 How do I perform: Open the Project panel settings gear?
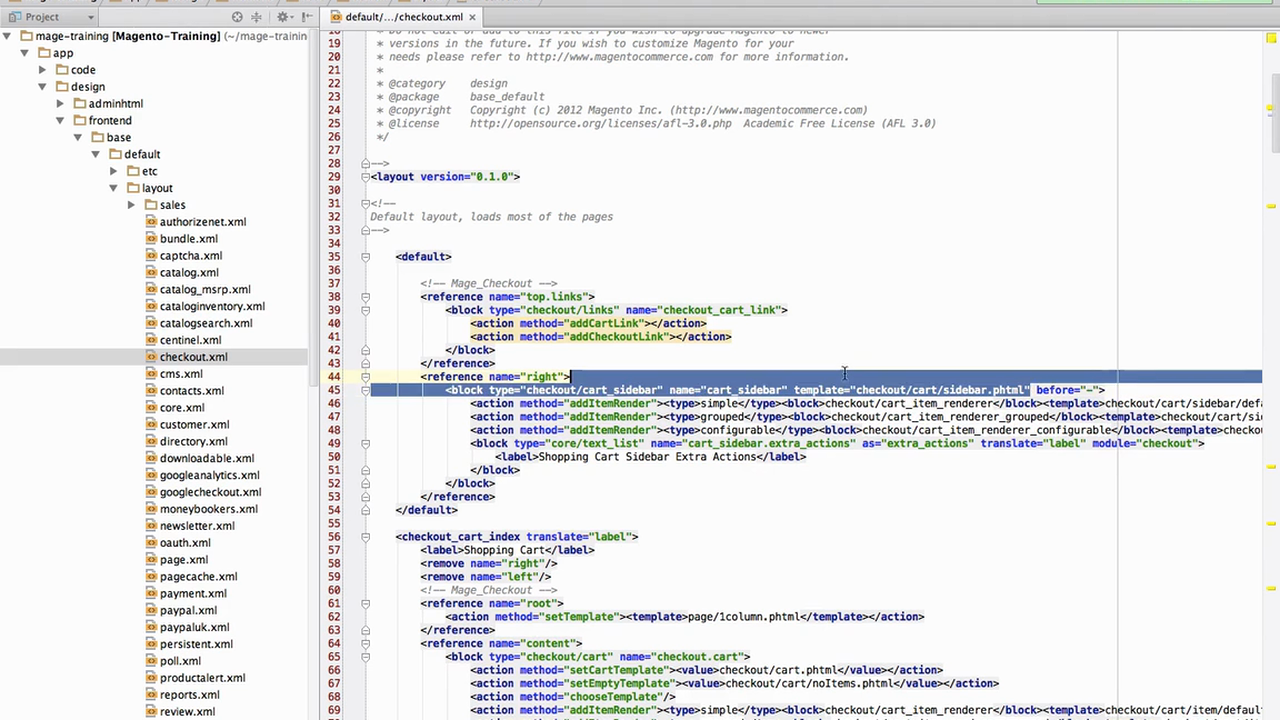[284, 17]
